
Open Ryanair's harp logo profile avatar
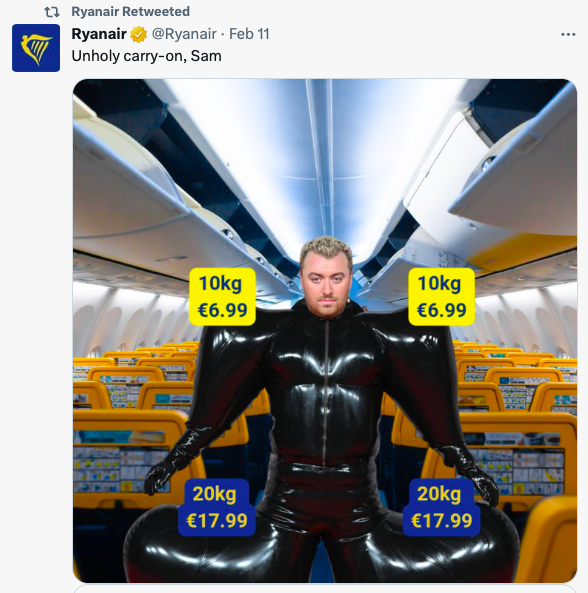[x=36, y=48]
